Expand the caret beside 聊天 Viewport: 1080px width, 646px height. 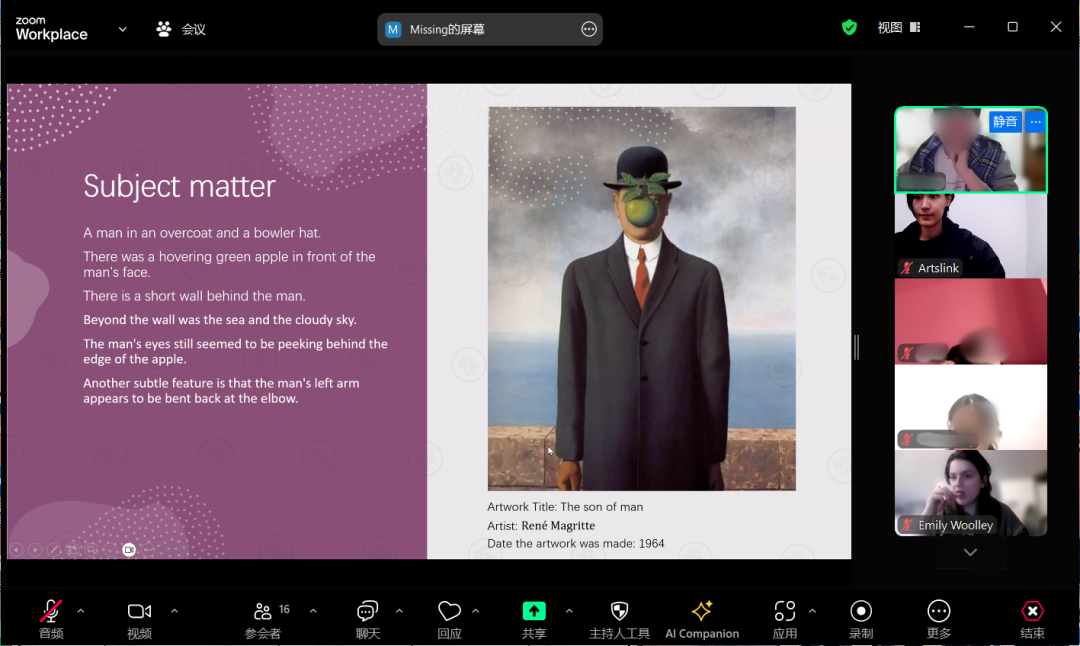(399, 611)
